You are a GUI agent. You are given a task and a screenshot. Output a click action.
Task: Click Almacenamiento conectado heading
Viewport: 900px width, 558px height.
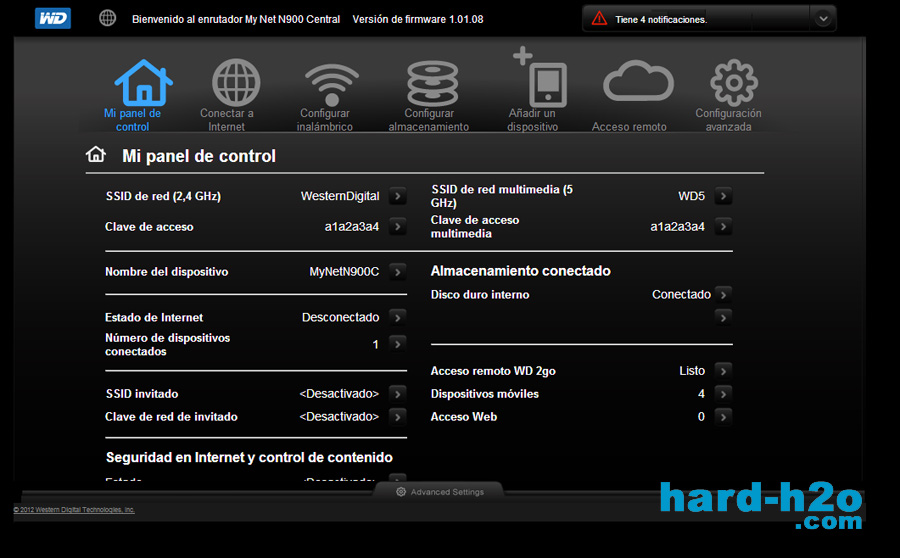[x=521, y=271]
